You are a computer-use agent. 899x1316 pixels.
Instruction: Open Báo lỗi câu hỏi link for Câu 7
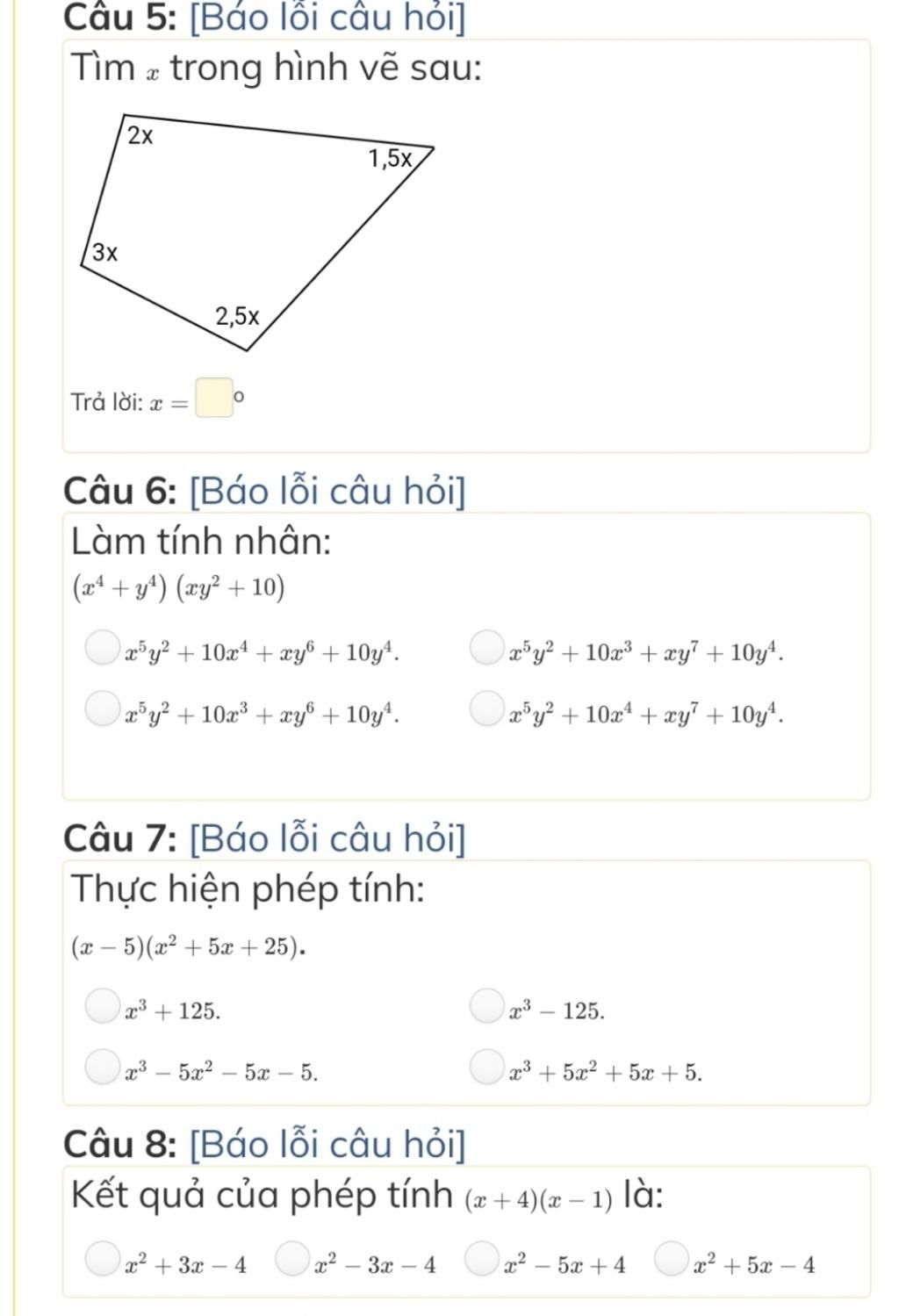[x=327, y=838]
